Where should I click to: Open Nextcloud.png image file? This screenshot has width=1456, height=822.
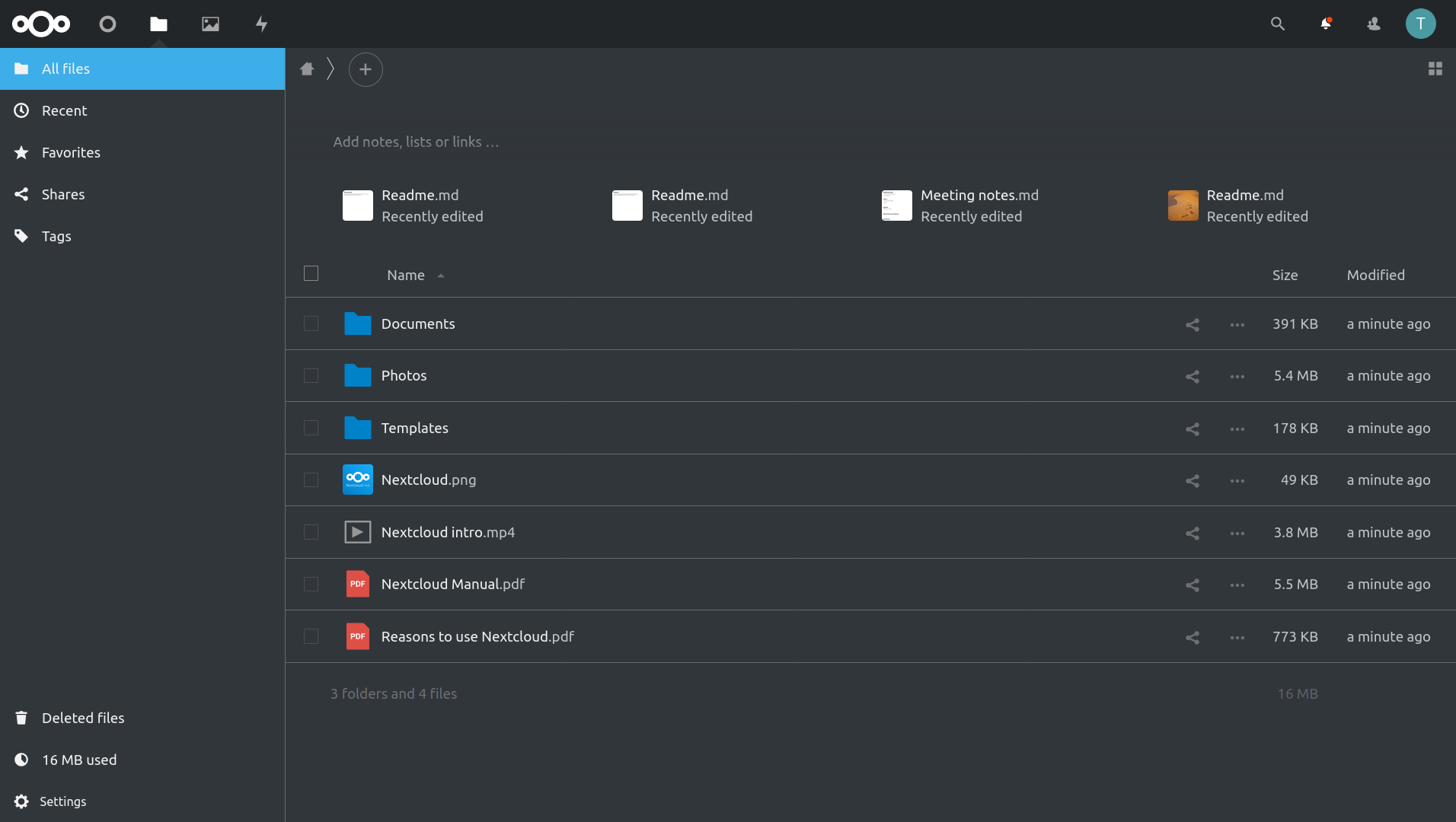tap(429, 479)
